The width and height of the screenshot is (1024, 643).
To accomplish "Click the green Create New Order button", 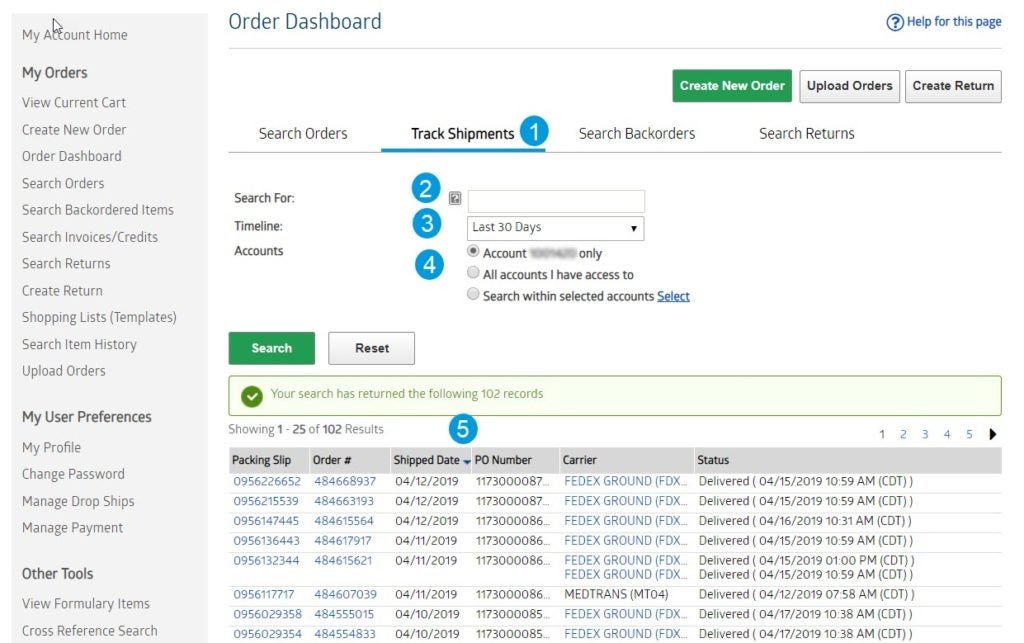I will coord(731,86).
